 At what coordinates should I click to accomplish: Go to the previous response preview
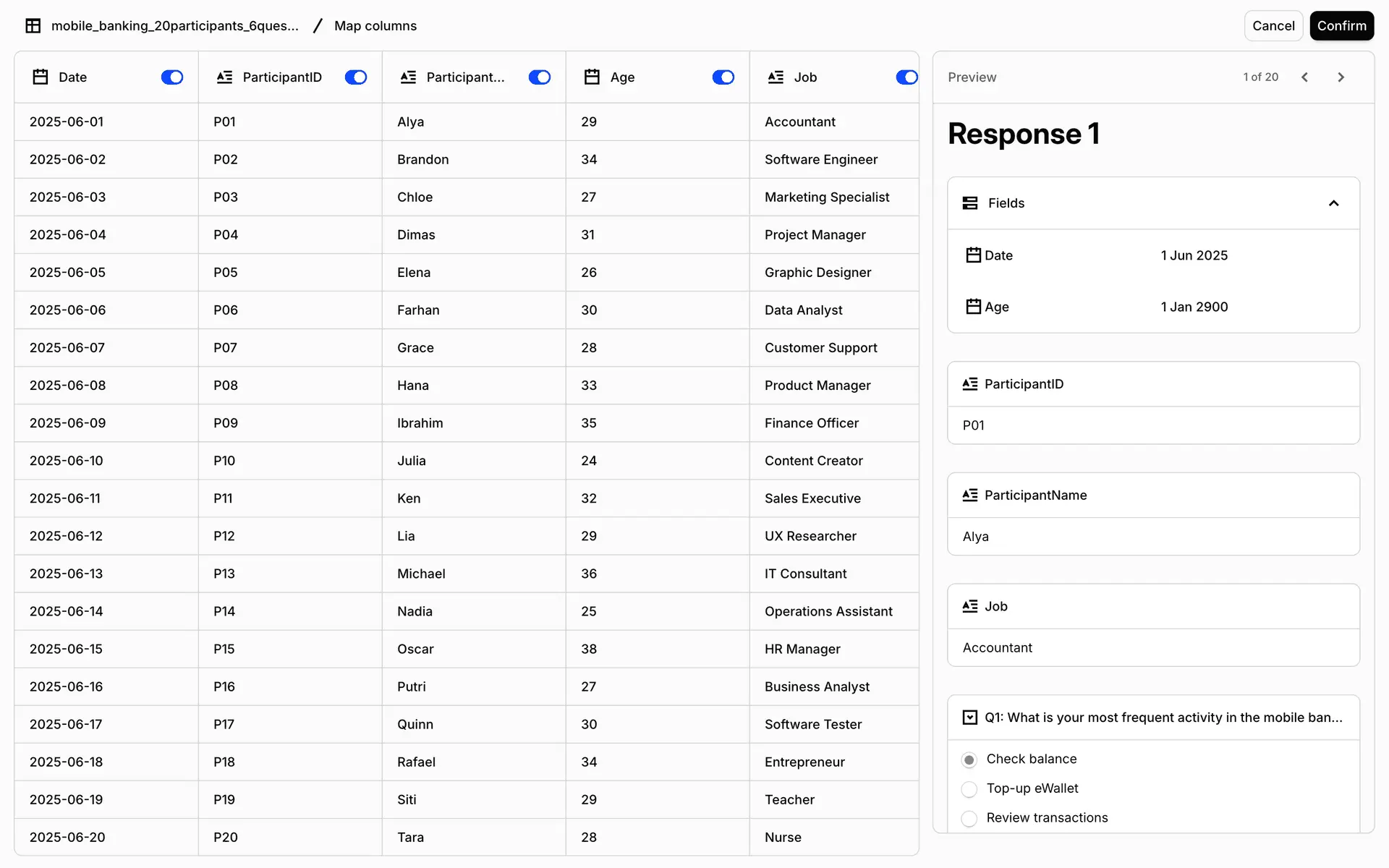click(x=1304, y=77)
